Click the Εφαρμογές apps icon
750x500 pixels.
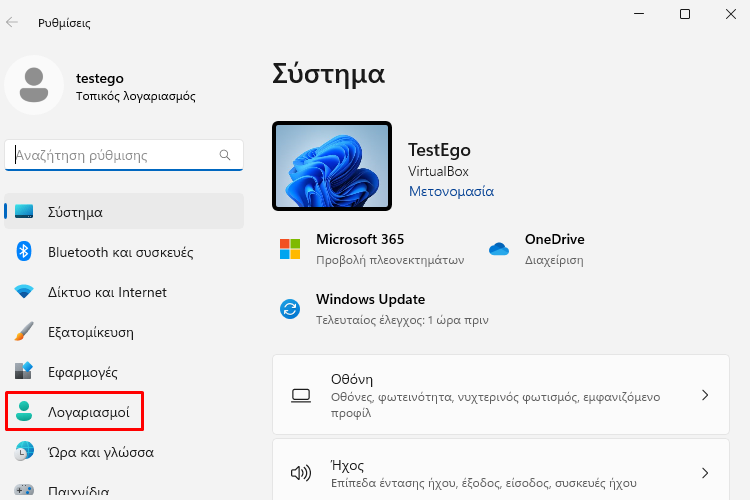[24, 371]
